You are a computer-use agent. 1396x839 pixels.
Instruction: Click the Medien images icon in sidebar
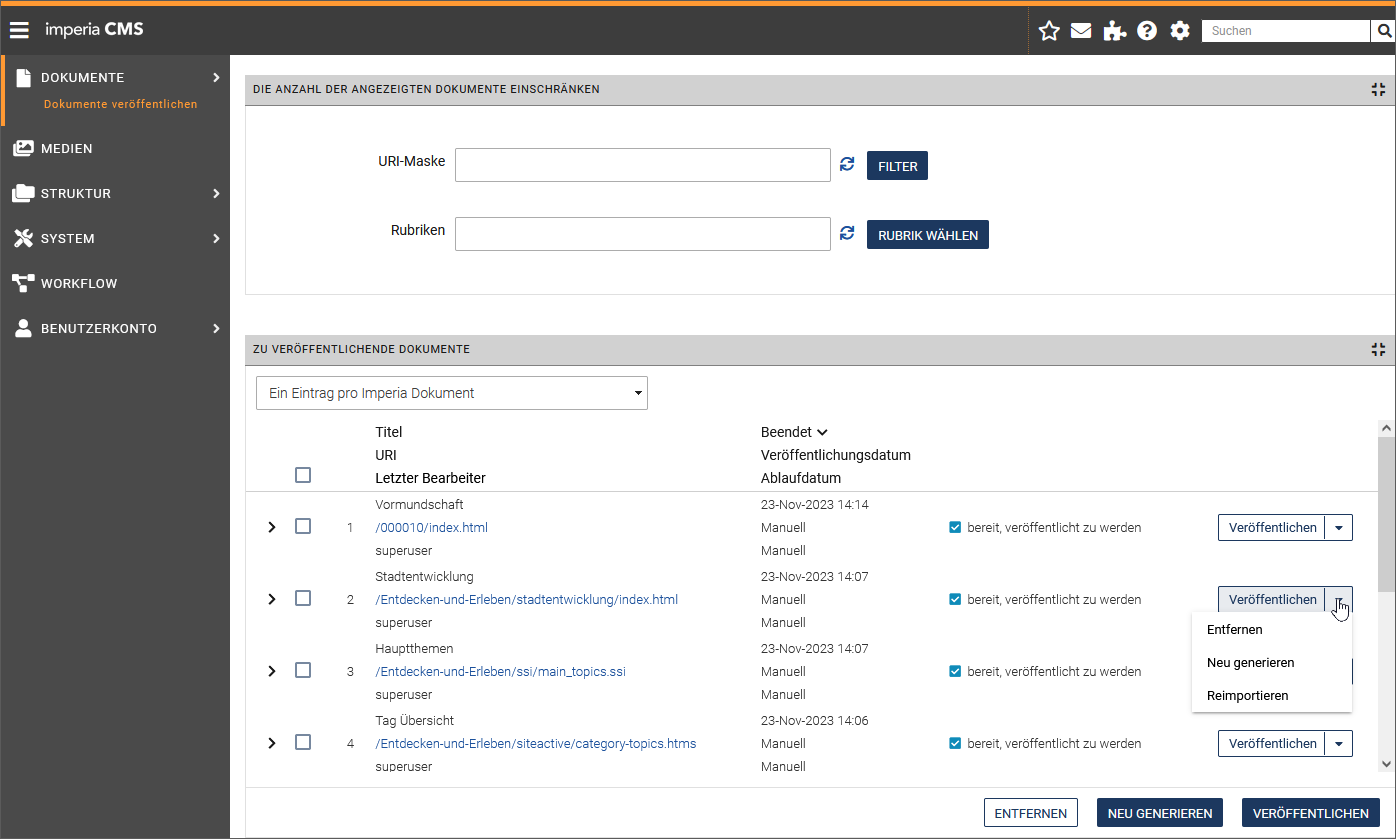[x=24, y=148]
